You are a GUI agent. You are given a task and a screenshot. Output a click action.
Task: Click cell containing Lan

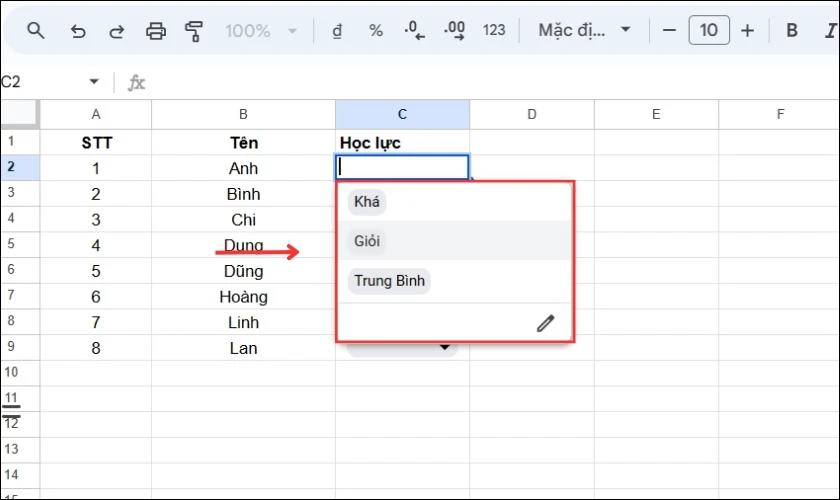pyautogui.click(x=243, y=348)
